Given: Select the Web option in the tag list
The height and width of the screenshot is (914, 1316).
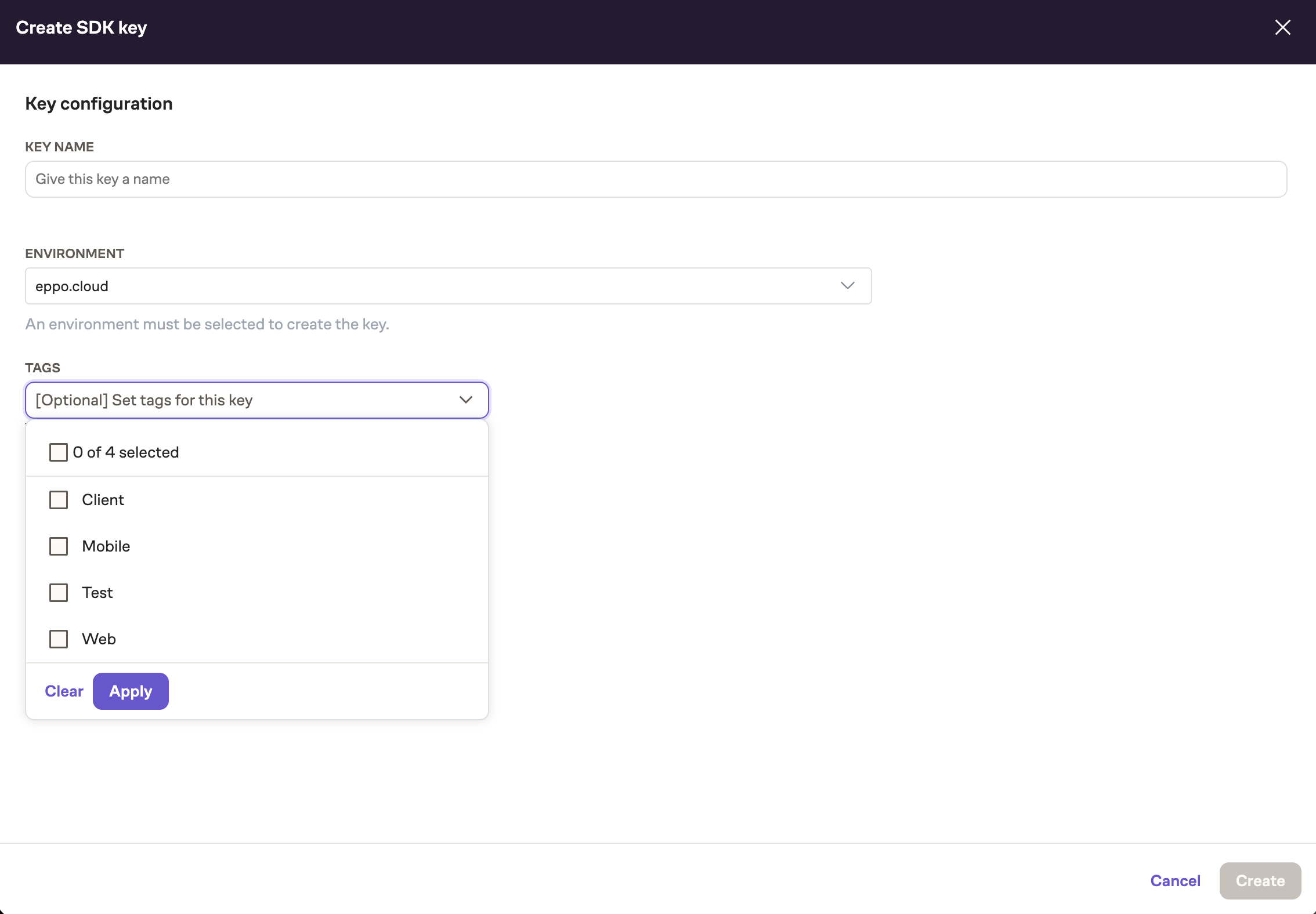Looking at the screenshot, I should pyautogui.click(x=98, y=639).
